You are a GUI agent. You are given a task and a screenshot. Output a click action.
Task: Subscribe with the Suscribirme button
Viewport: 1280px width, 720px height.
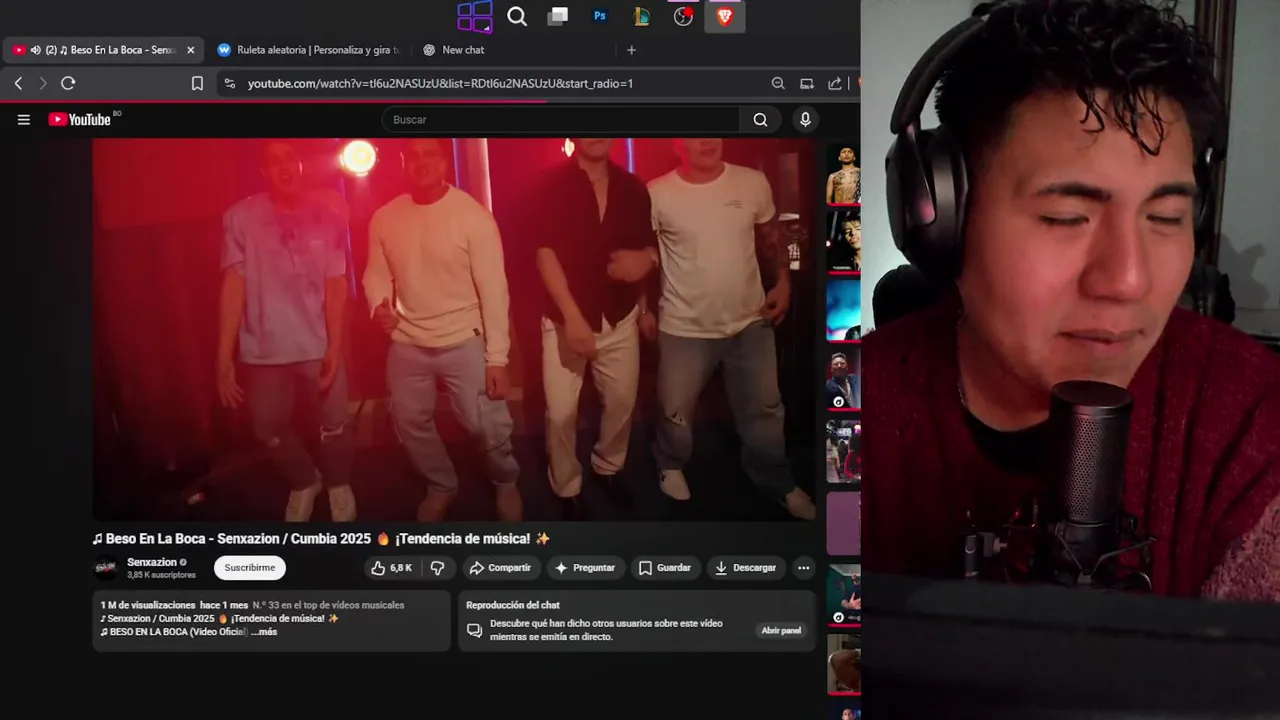pyautogui.click(x=250, y=568)
